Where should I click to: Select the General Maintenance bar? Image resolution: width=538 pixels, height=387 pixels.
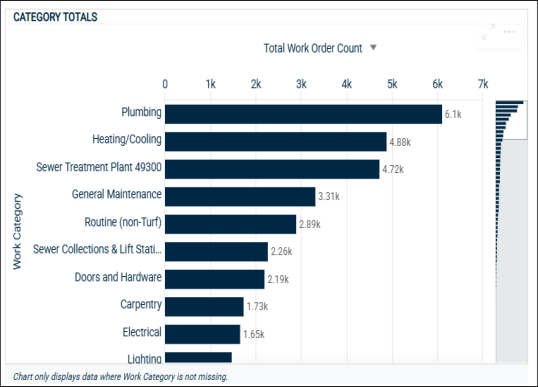pyautogui.click(x=240, y=197)
